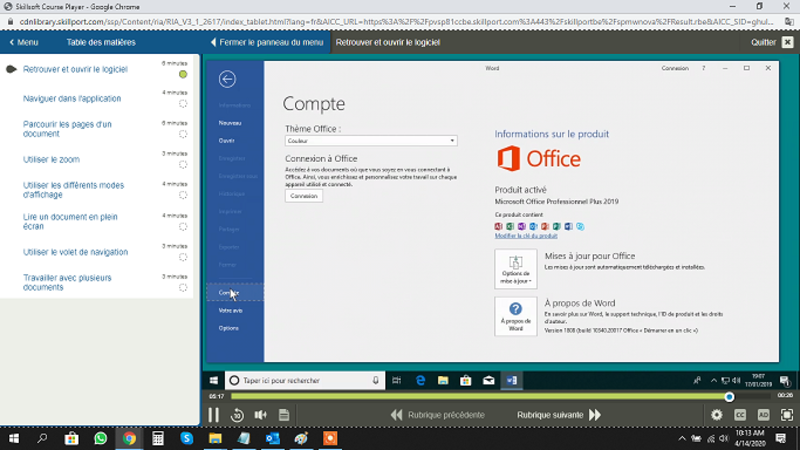Open the player settings gear
Image resolution: width=800 pixels, height=450 pixels.
(x=717, y=415)
